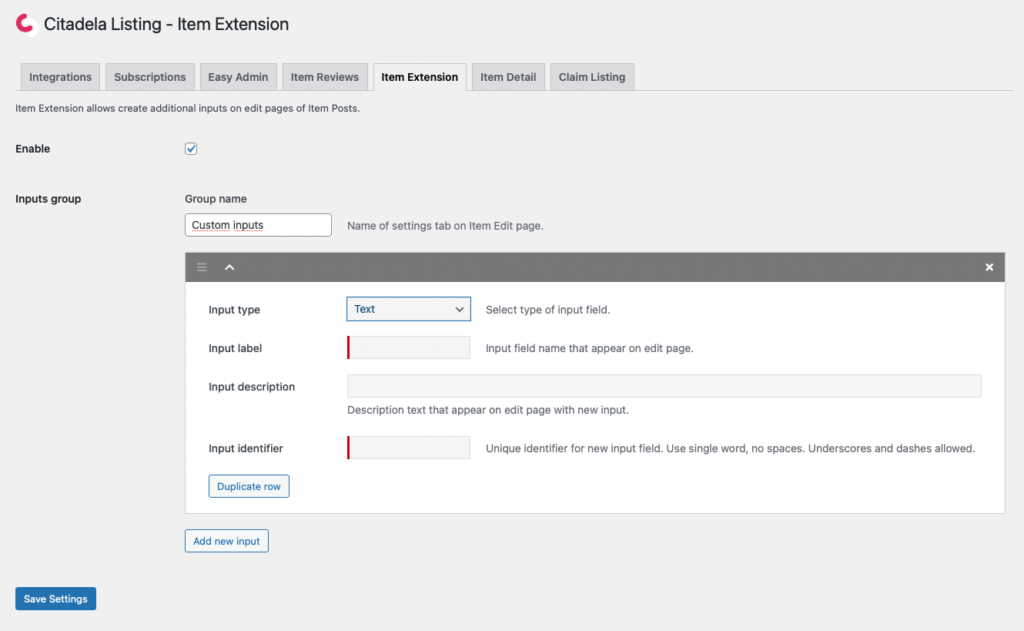The height and width of the screenshot is (631, 1024).
Task: Click the drag handle icon on input row
Action: click(202, 267)
